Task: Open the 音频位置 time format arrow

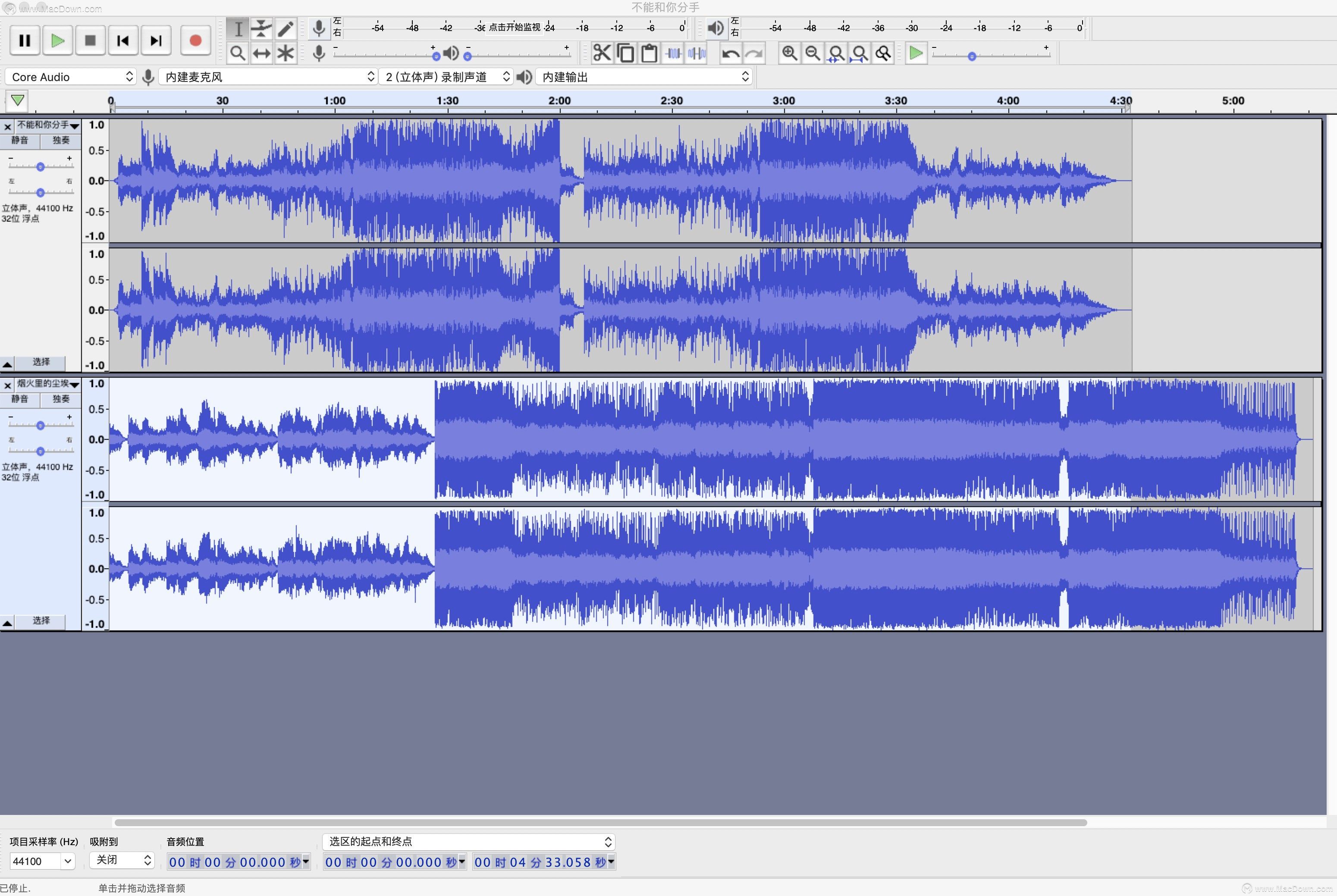Action: [x=306, y=862]
